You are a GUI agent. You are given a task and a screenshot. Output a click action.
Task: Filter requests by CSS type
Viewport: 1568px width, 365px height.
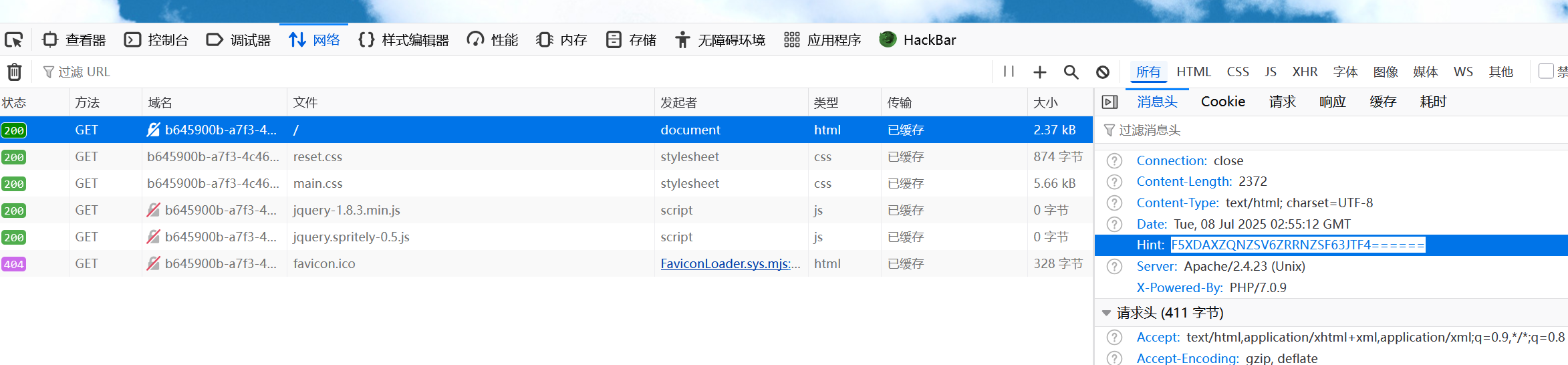tap(1237, 72)
